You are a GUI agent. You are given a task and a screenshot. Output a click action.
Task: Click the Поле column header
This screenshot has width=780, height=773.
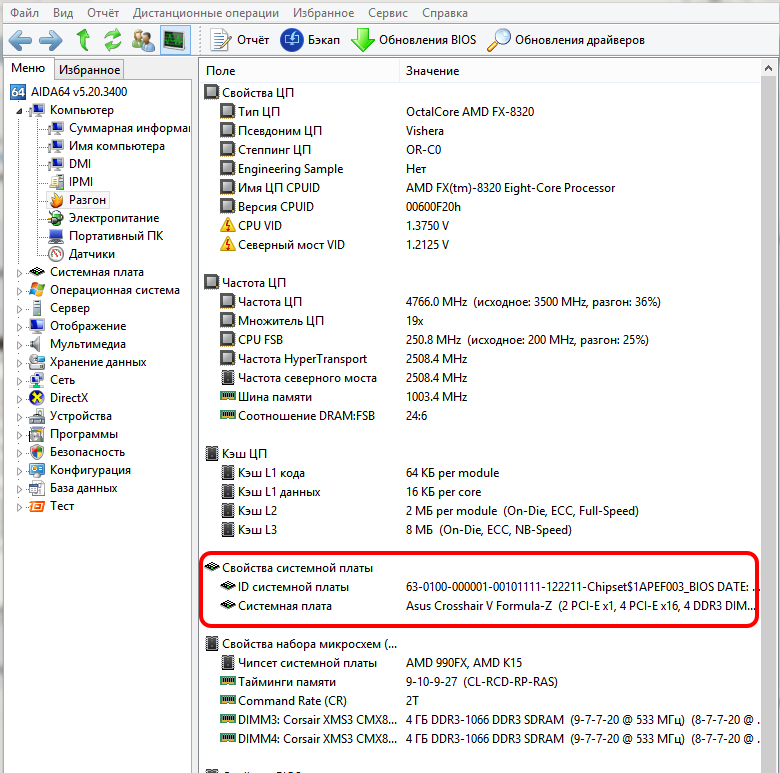(x=300, y=71)
